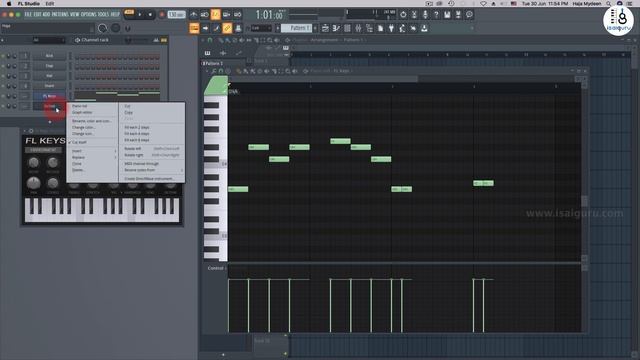Image resolution: width=640 pixels, height=360 pixels.
Task: Toggle the metronome icon in transport bar
Action: click(193, 15)
